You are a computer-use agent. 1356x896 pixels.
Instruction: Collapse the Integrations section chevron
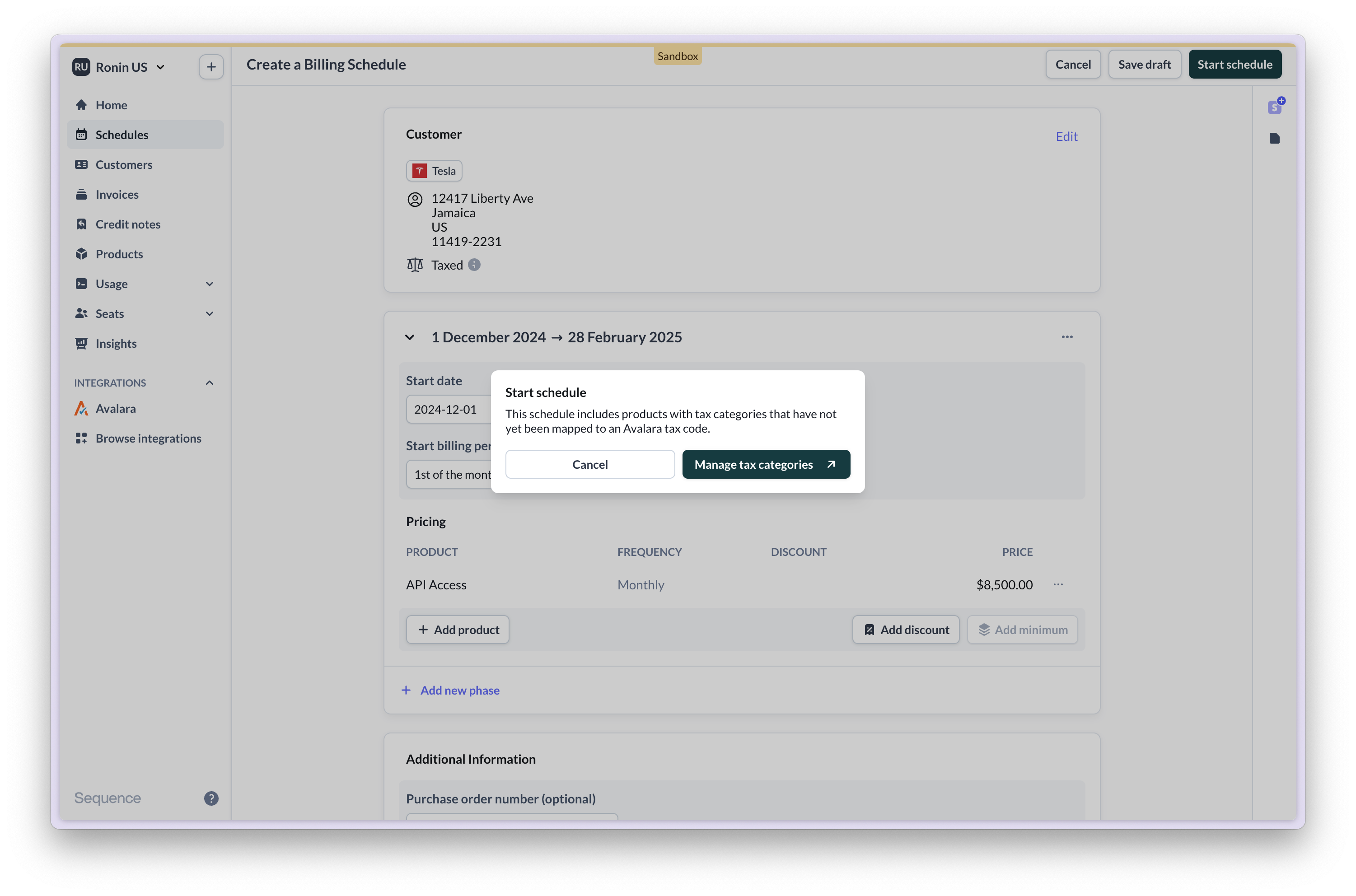(x=210, y=383)
